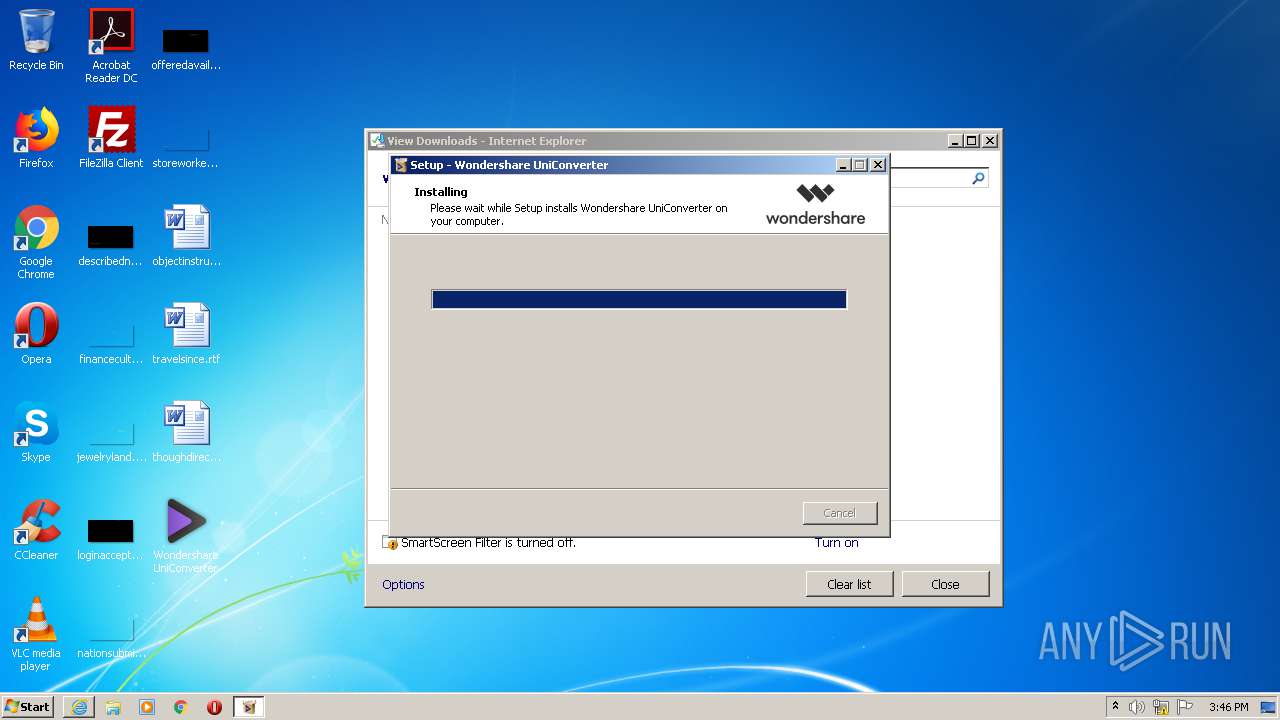Show hidden tray icons arrow
The image size is (1280, 720).
click(1115, 707)
